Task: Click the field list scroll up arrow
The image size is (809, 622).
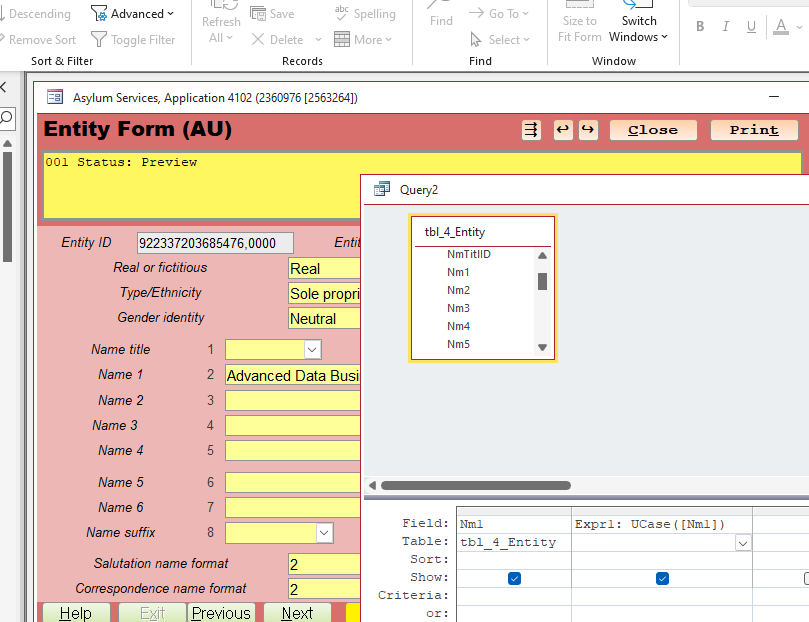Action: [542, 256]
